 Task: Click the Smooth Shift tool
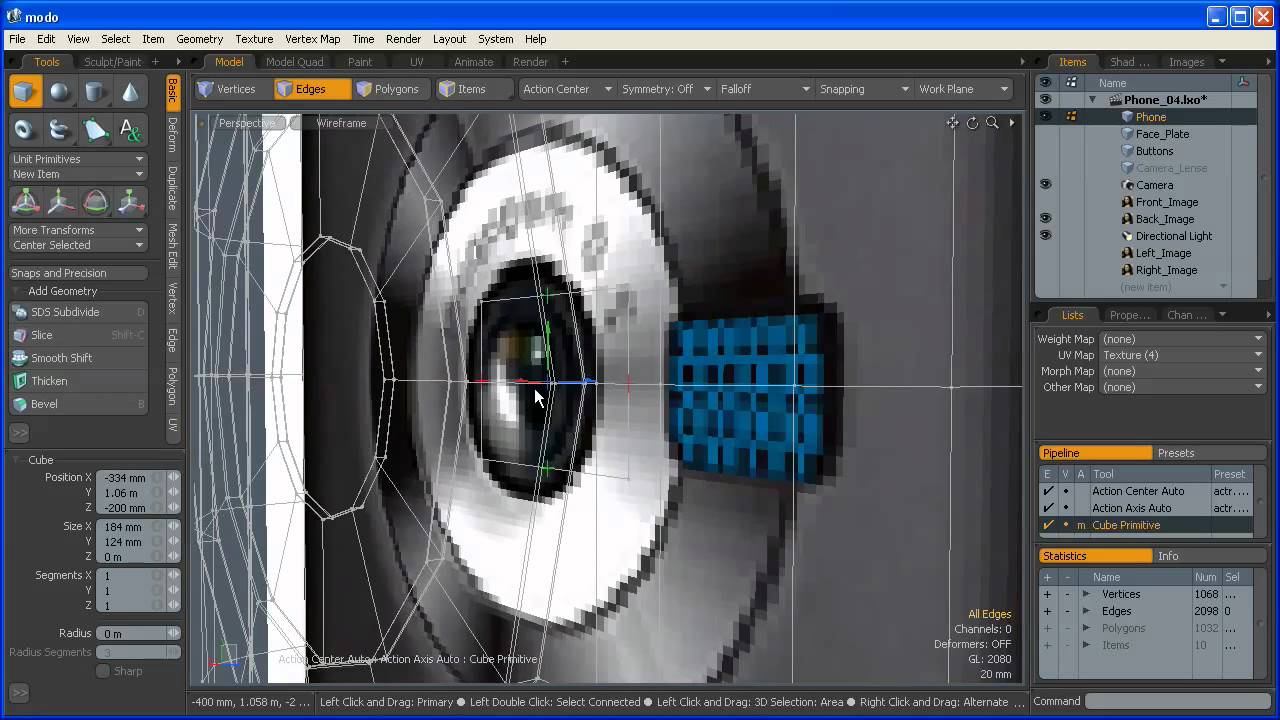coord(78,358)
